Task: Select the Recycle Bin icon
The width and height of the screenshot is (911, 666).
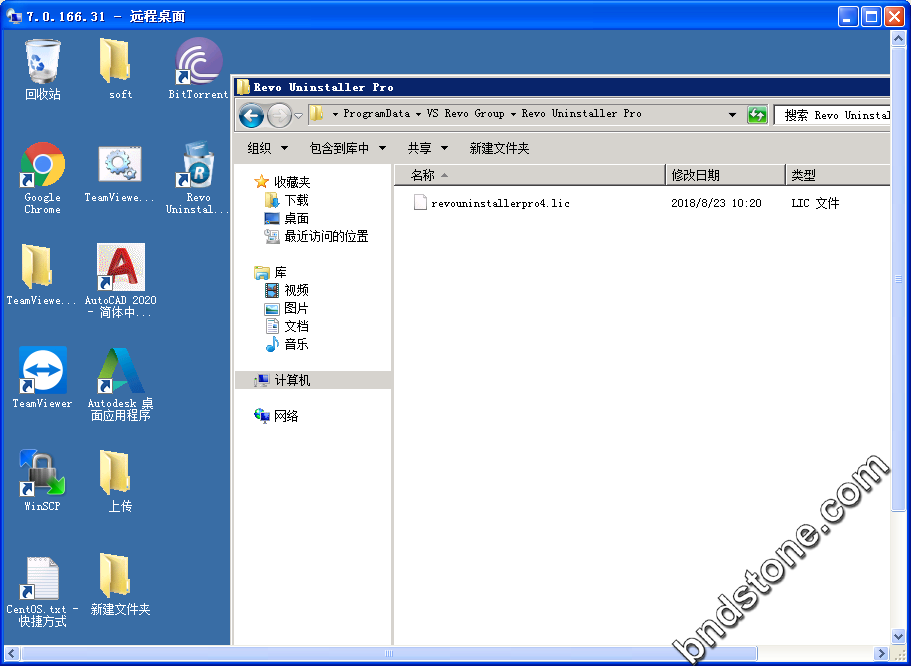Action: click(x=42, y=62)
